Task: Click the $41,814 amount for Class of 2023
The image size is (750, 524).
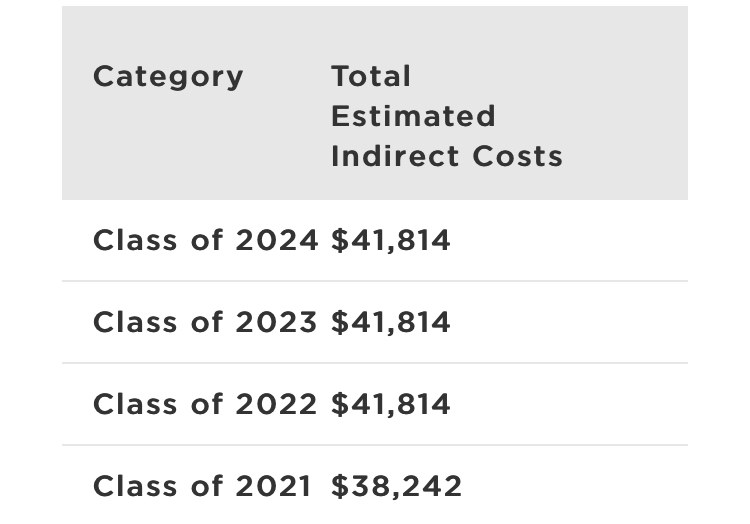Action: 391,323
